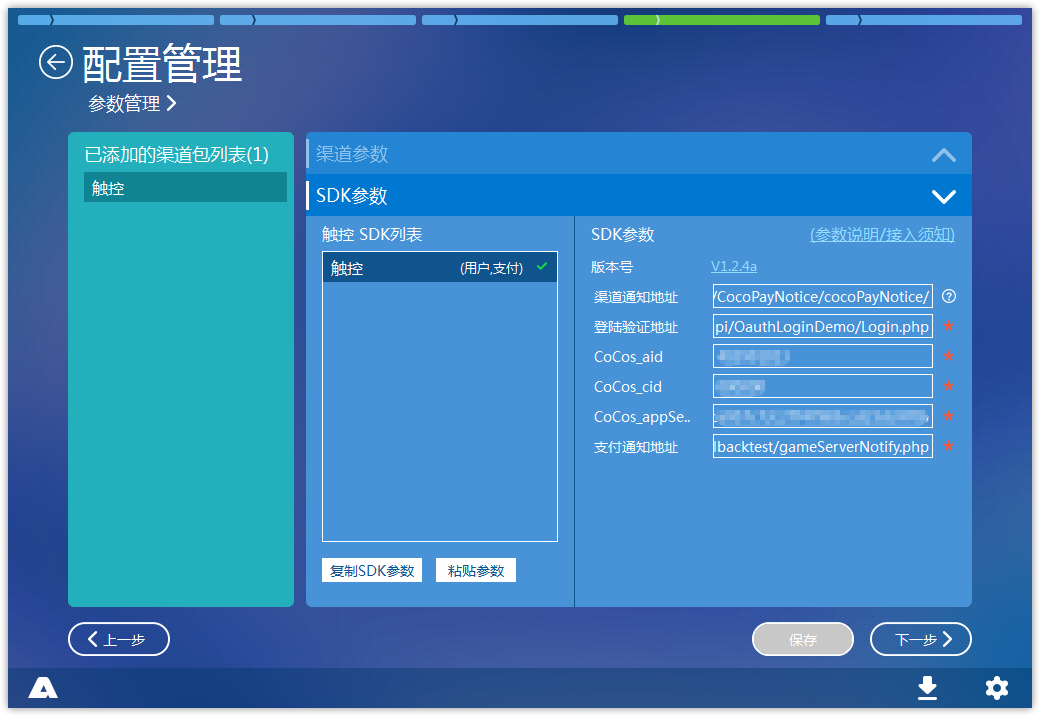Select 触控 in 已添加的渠道包列表

[x=184, y=187]
